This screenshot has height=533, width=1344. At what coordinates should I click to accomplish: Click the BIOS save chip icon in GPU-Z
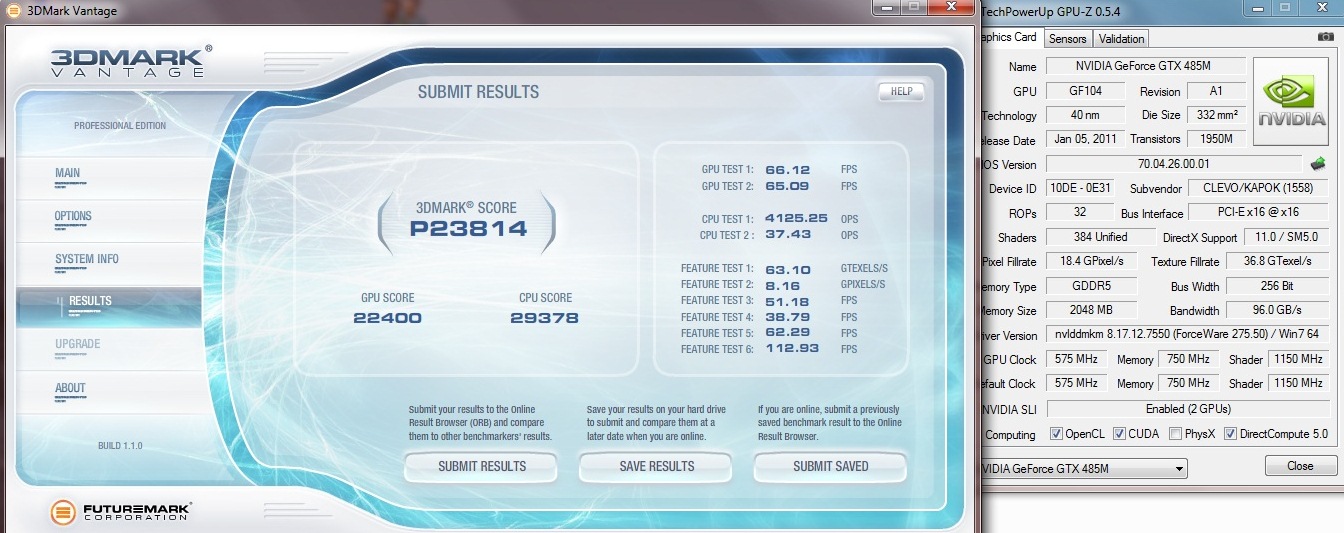tap(1318, 163)
